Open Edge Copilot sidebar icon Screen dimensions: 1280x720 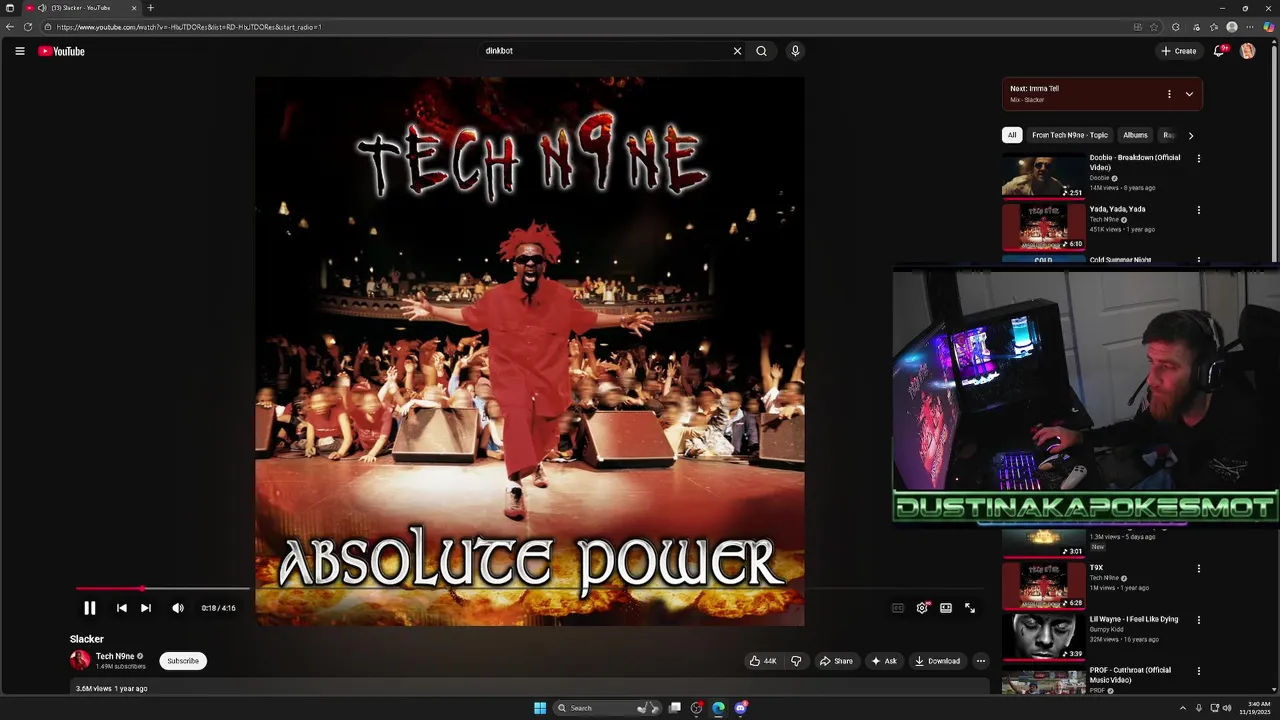(1268, 27)
